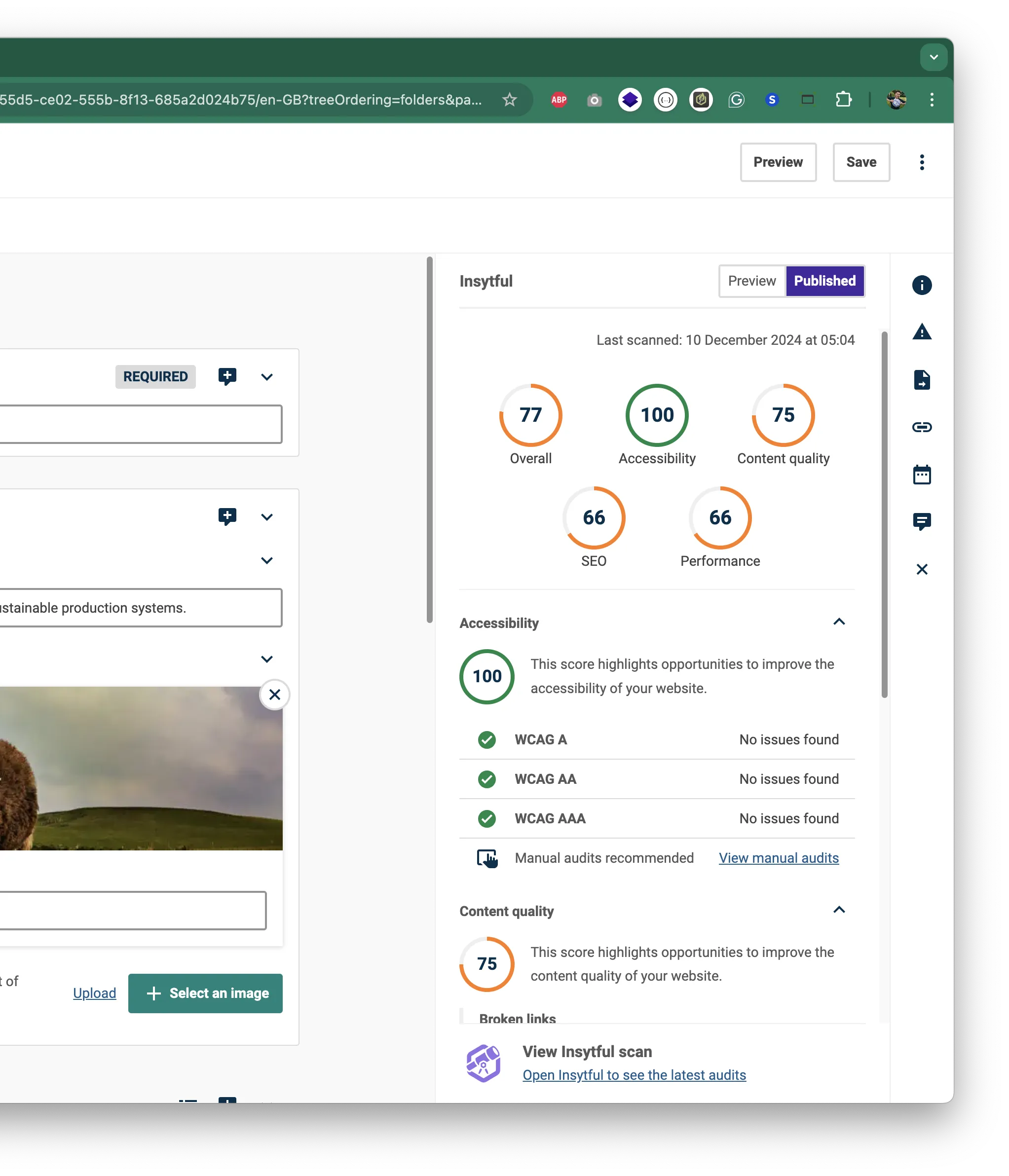The image size is (1009, 1176).
Task: Open the View manual audits link
Action: click(x=779, y=858)
